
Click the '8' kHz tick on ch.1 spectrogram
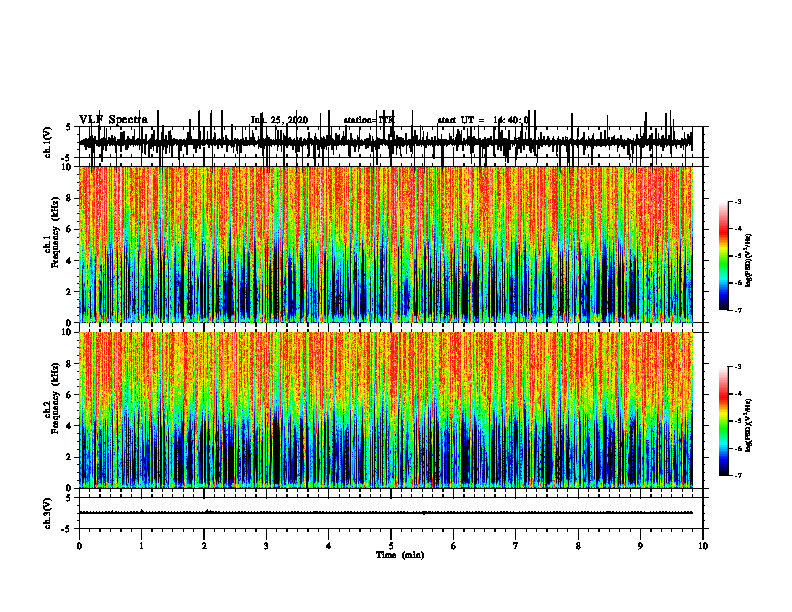pos(70,198)
